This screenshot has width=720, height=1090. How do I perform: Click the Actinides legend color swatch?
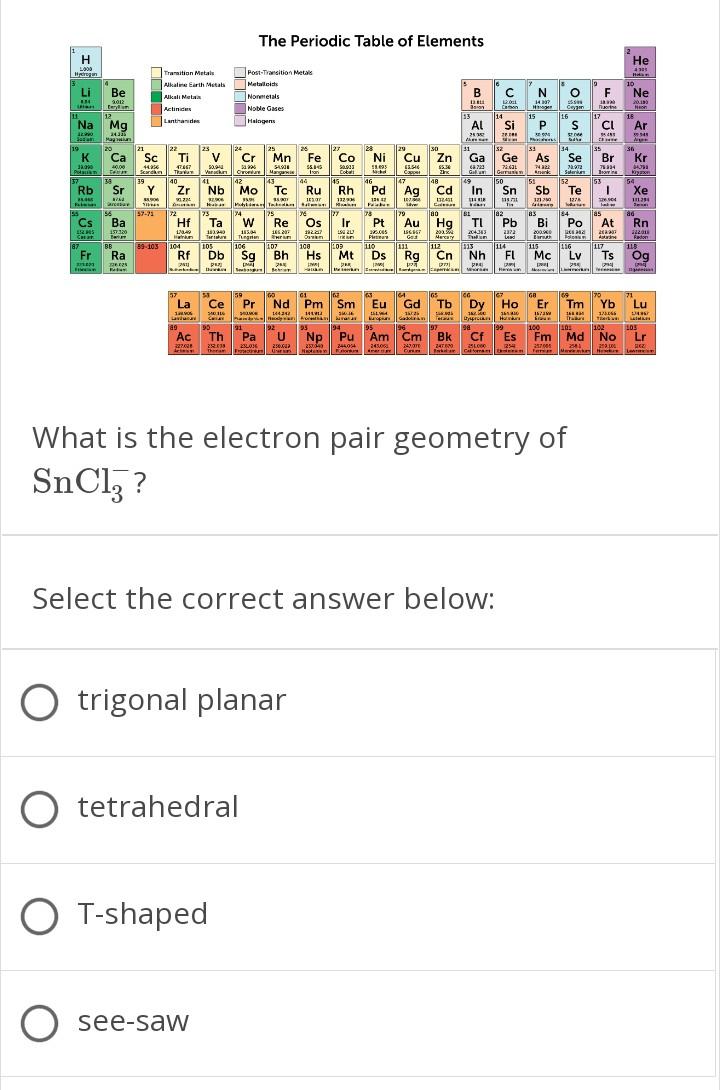[157, 108]
